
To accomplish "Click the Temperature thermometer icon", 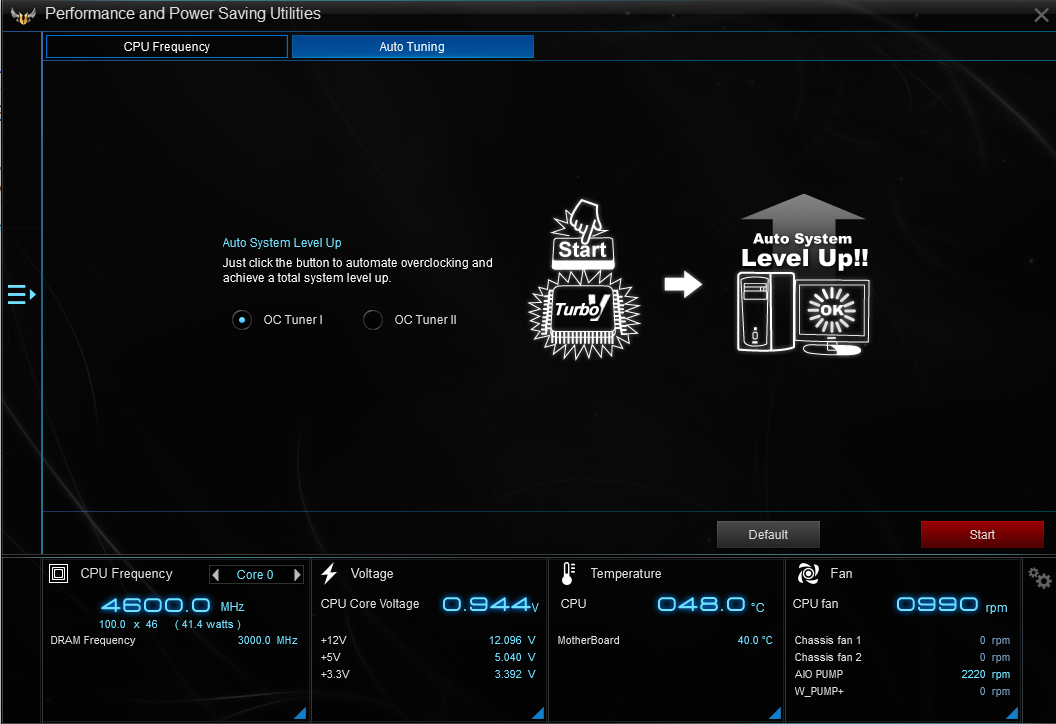I will pyautogui.click(x=568, y=573).
